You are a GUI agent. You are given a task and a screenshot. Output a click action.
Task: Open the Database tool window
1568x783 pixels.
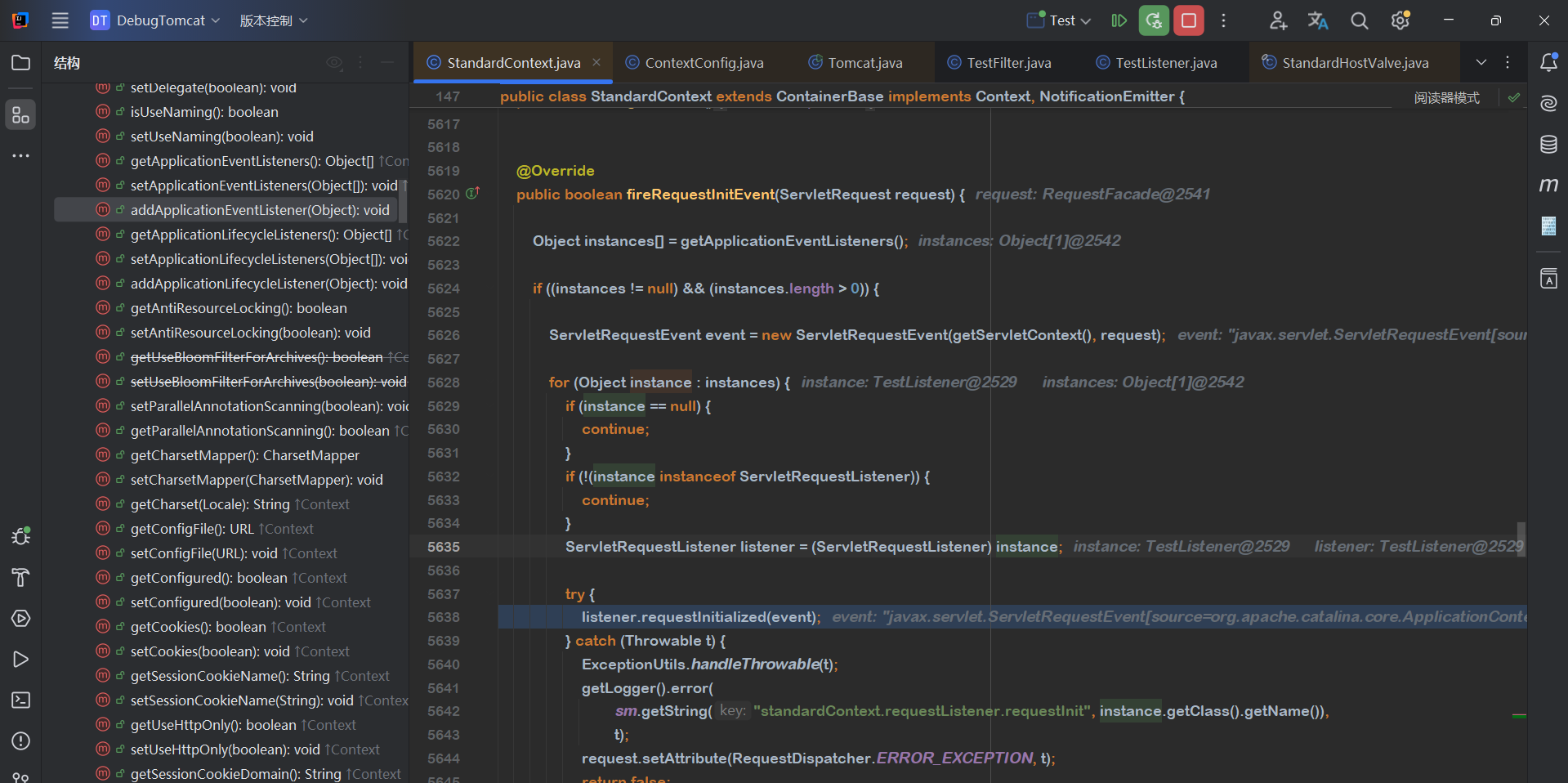coord(1548,145)
